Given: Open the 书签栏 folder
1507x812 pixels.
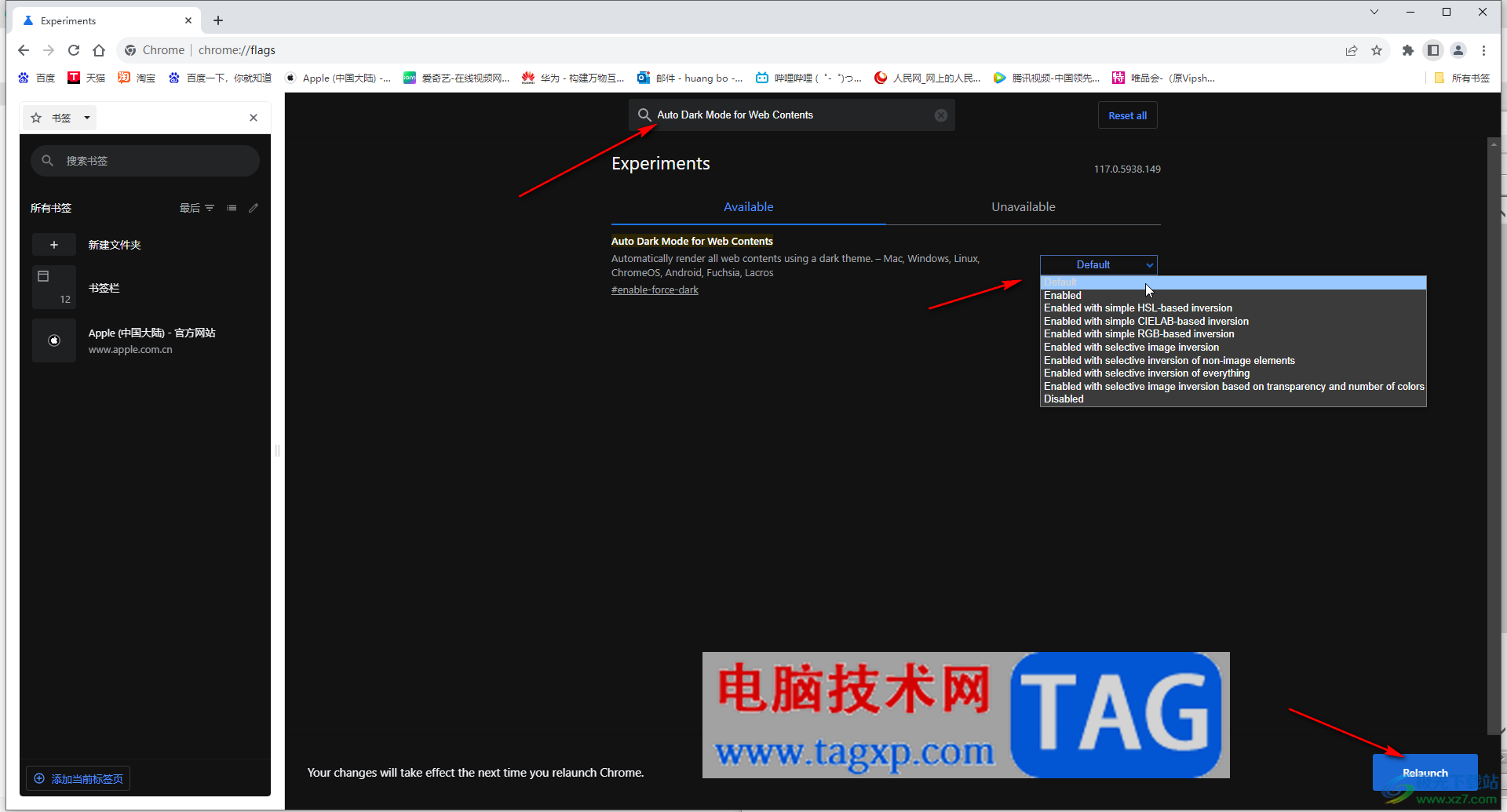Looking at the screenshot, I should (145, 288).
